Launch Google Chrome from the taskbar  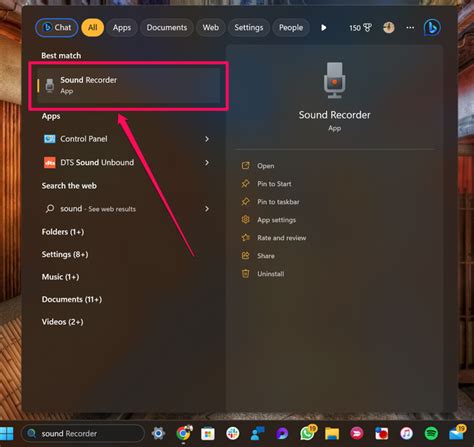(x=184, y=434)
